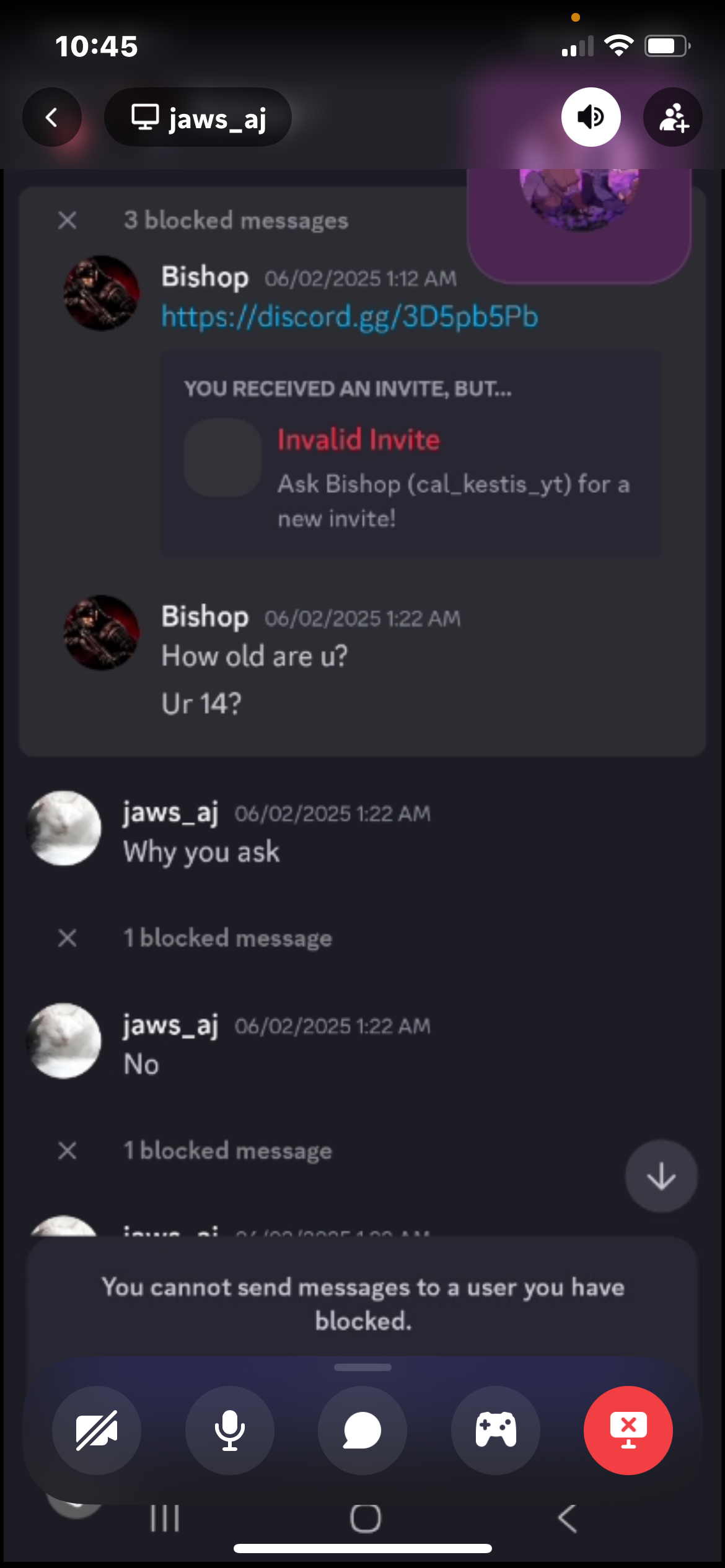Viewport: 725px width, 1568px height.
Task: Open the add friends to call icon
Action: tap(672, 117)
